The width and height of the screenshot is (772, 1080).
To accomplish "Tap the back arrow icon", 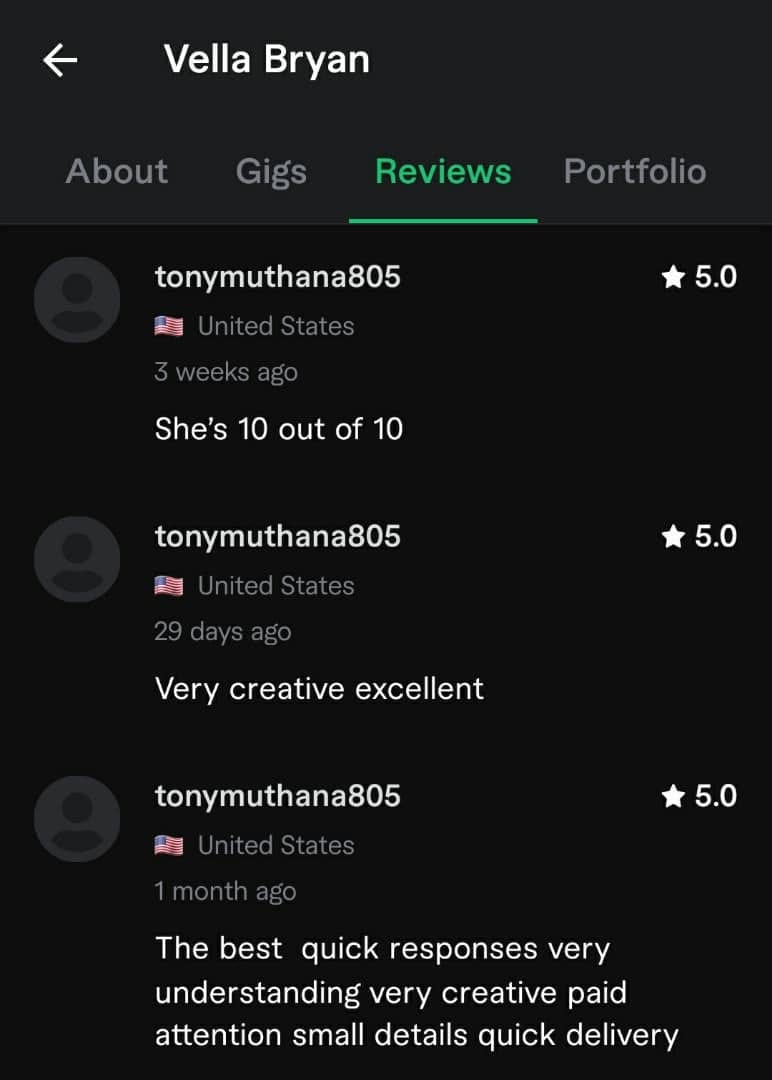I will [x=60, y=60].
